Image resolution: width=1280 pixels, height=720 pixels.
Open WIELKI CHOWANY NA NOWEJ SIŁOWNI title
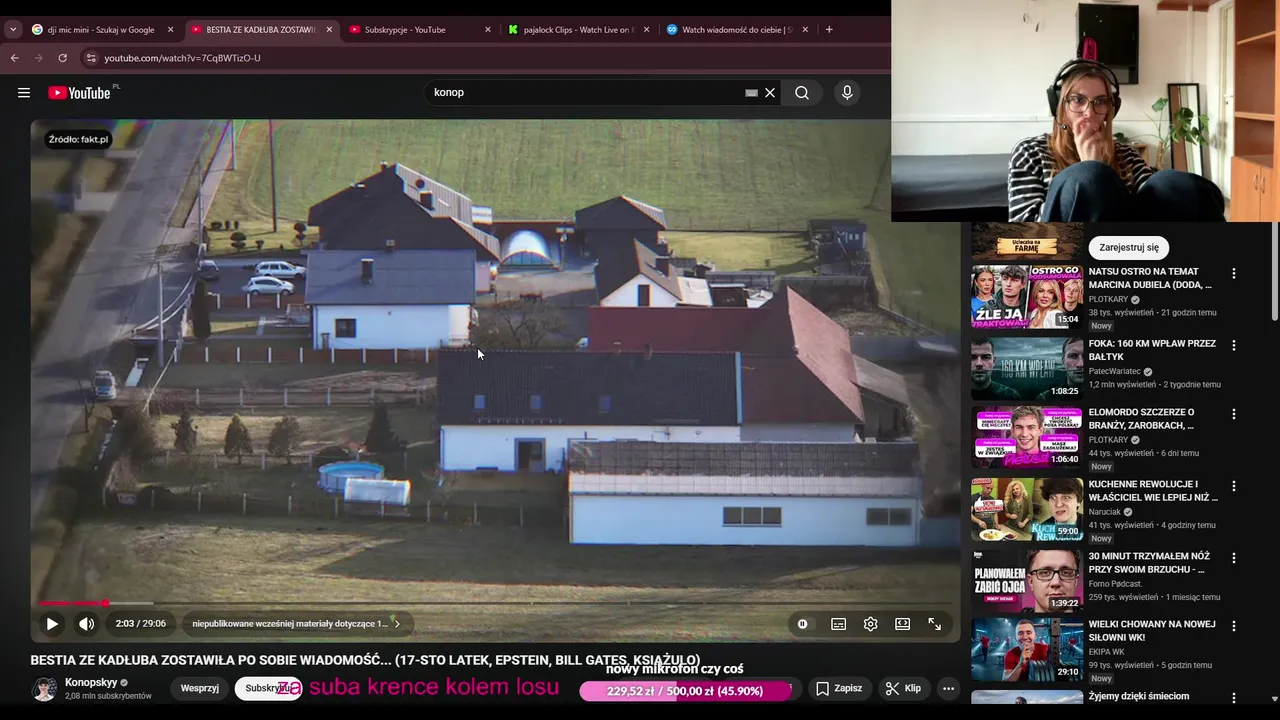pos(1152,631)
